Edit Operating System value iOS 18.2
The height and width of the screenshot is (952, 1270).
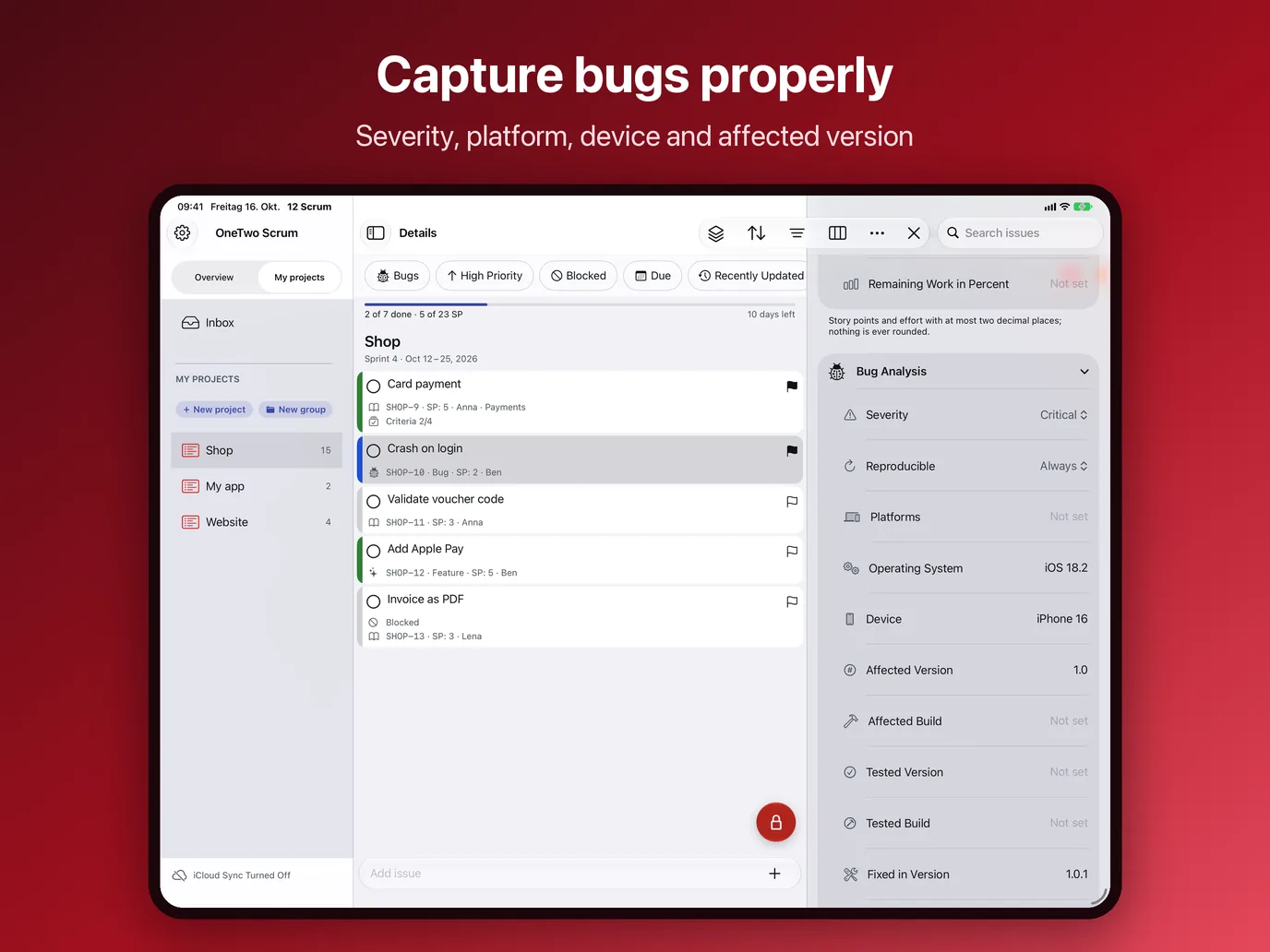point(1066,568)
